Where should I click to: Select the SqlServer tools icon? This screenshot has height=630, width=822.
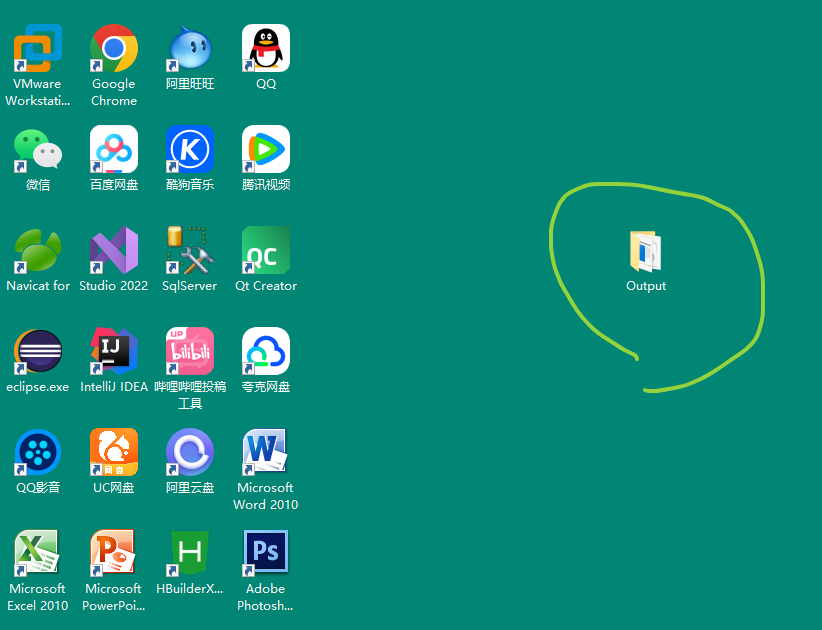(190, 251)
